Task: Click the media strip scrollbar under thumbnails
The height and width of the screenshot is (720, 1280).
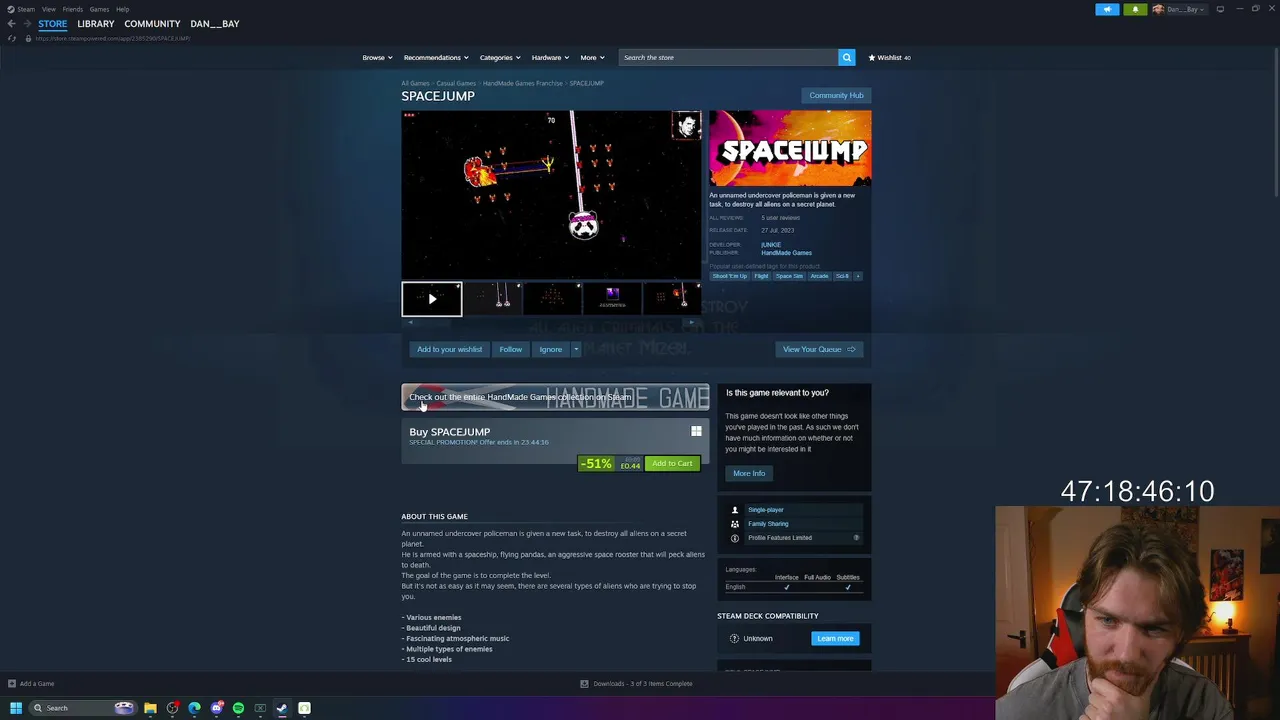Action: point(551,322)
